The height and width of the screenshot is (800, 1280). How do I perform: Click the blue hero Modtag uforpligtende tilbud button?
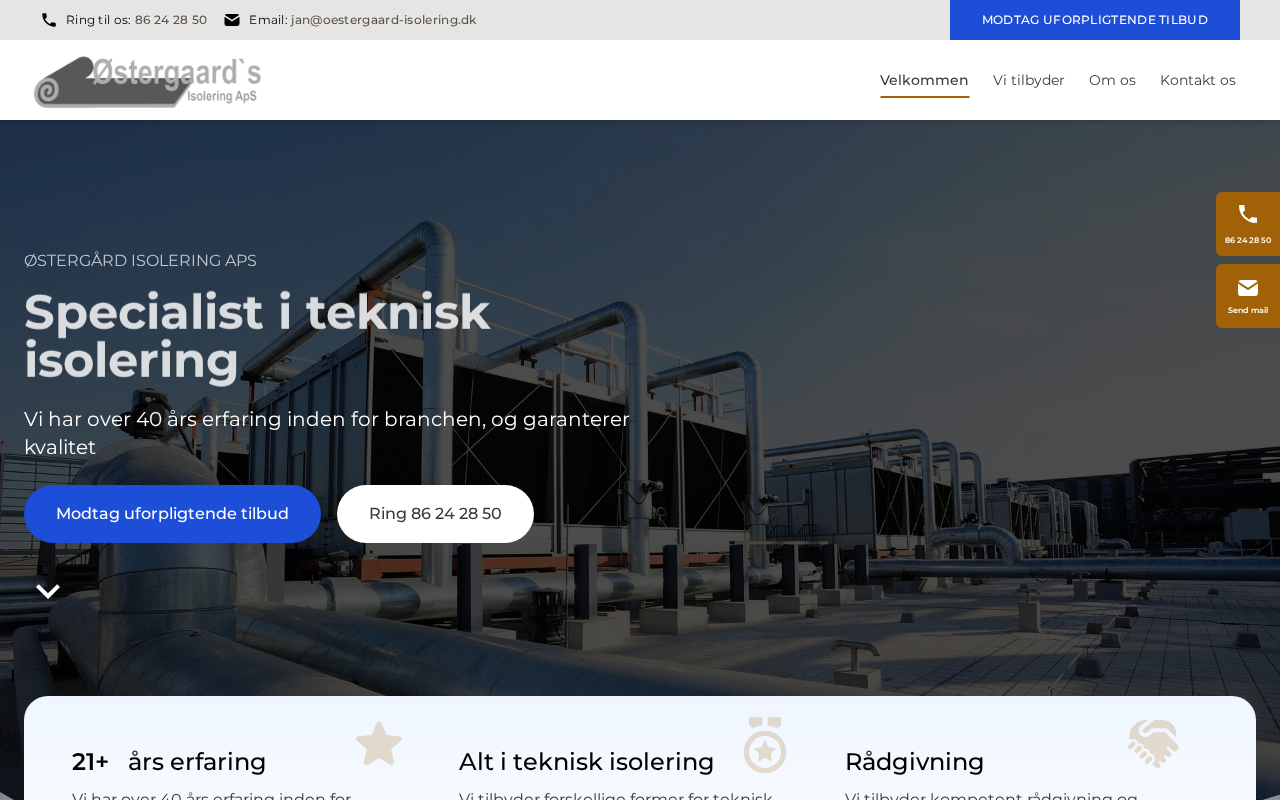pyautogui.click(x=172, y=514)
